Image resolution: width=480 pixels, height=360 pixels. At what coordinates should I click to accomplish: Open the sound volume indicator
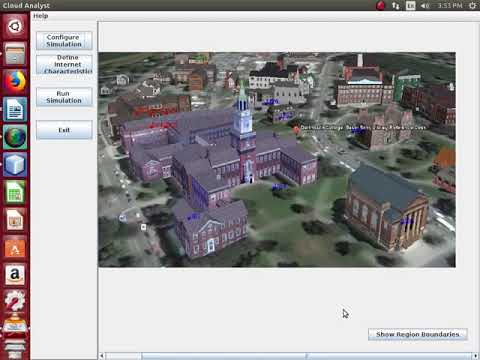[425, 6]
